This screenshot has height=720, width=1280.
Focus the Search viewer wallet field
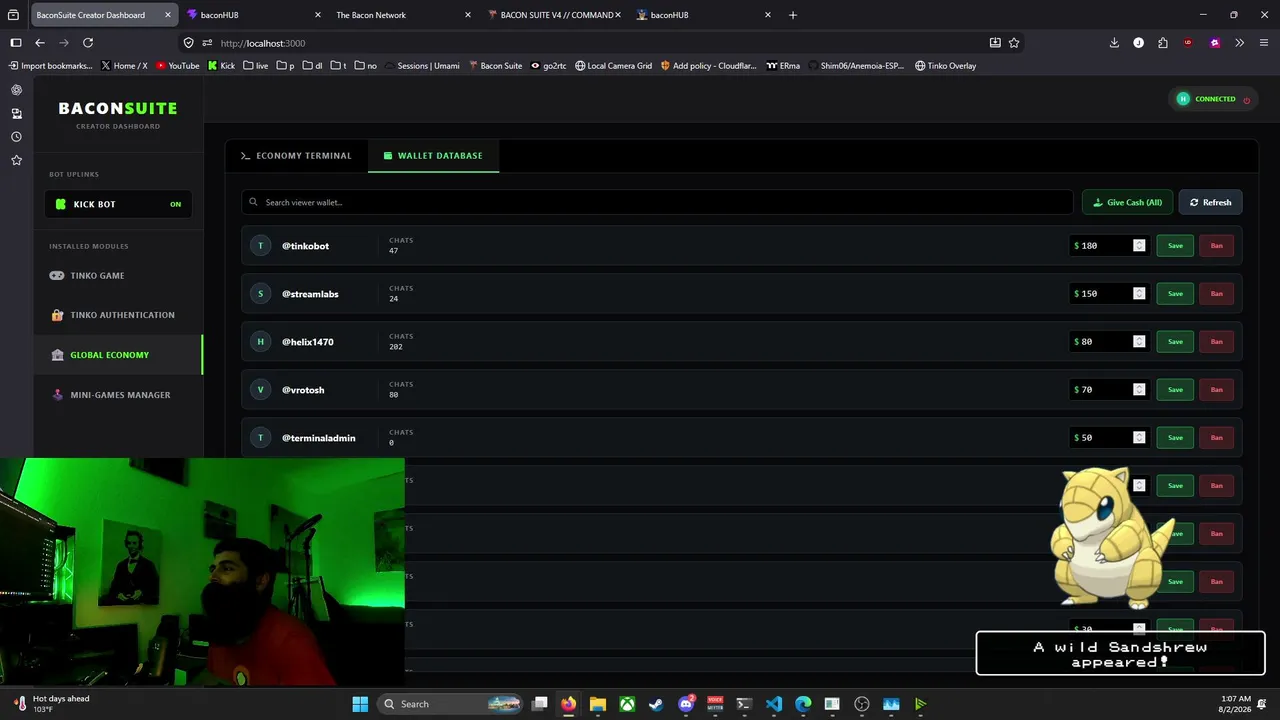point(657,202)
